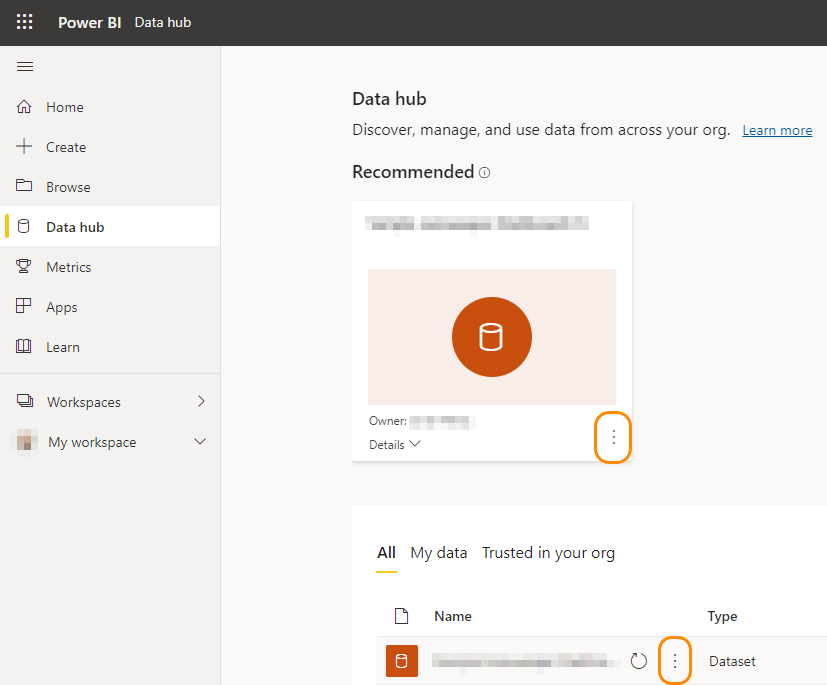
Task: Open more options for dataset list row
Action: pos(675,661)
